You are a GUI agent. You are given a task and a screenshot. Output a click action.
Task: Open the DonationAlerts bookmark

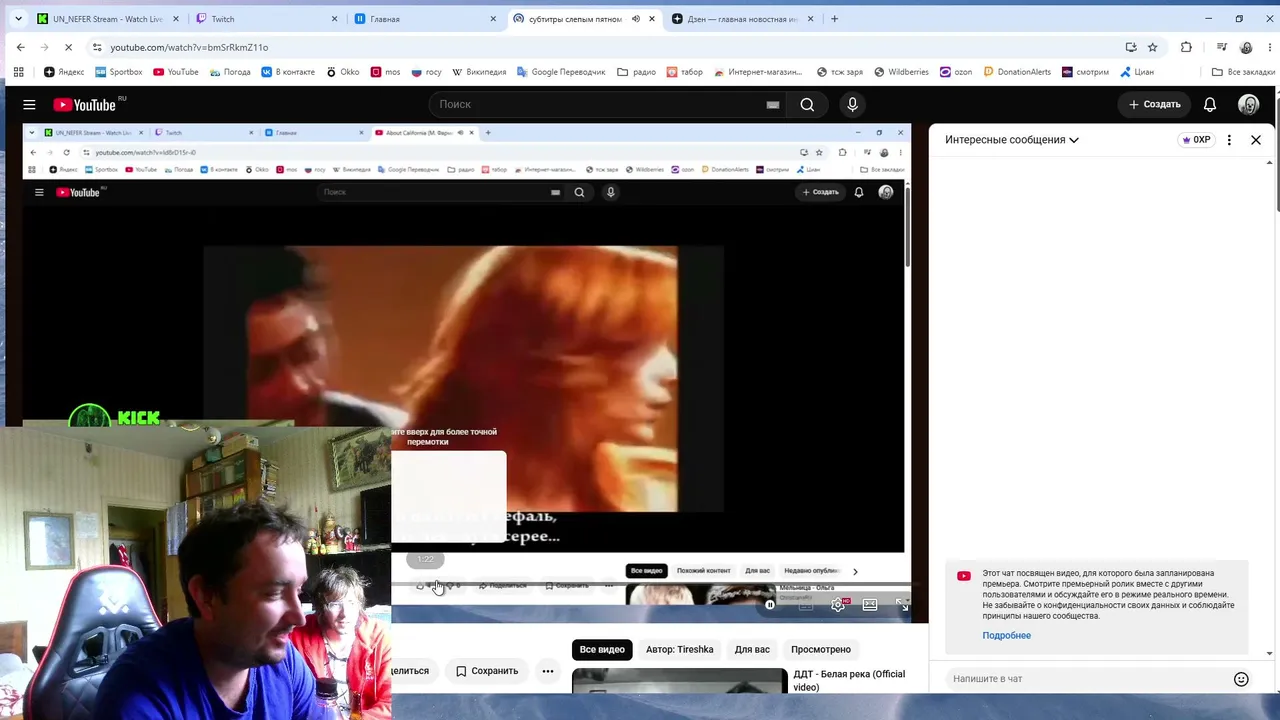(1017, 72)
